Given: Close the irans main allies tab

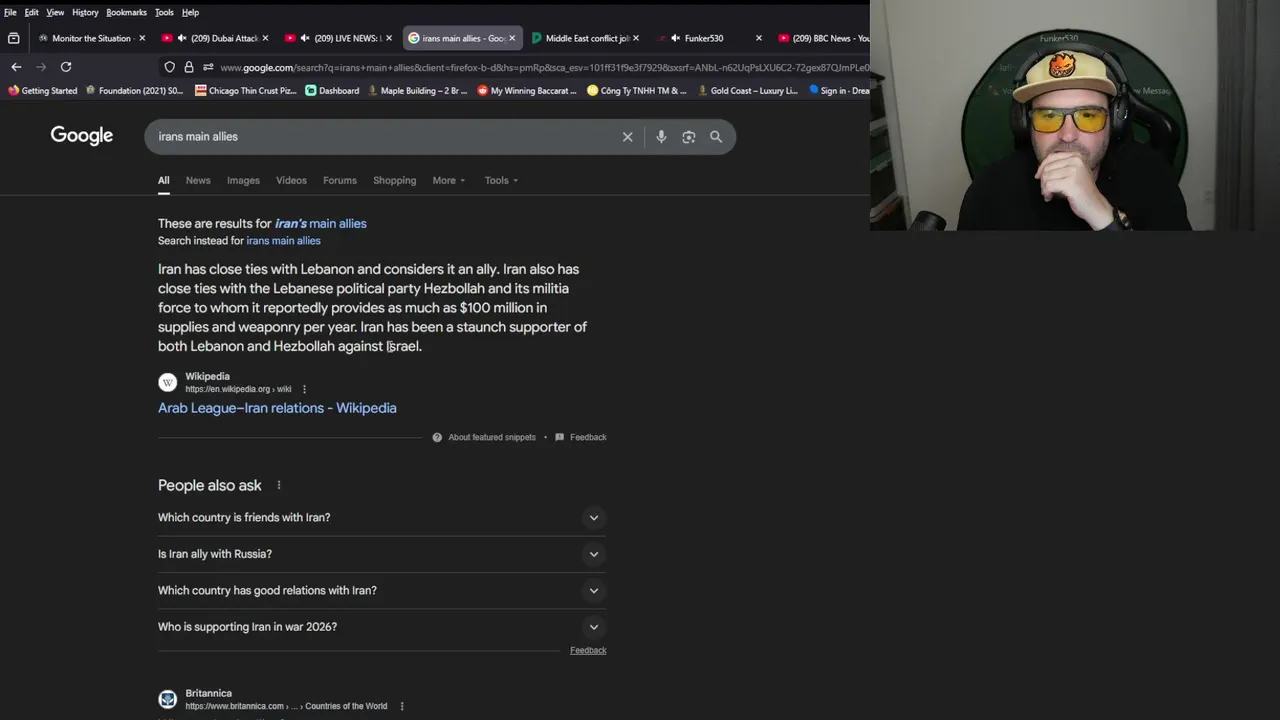Looking at the screenshot, I should 512,38.
